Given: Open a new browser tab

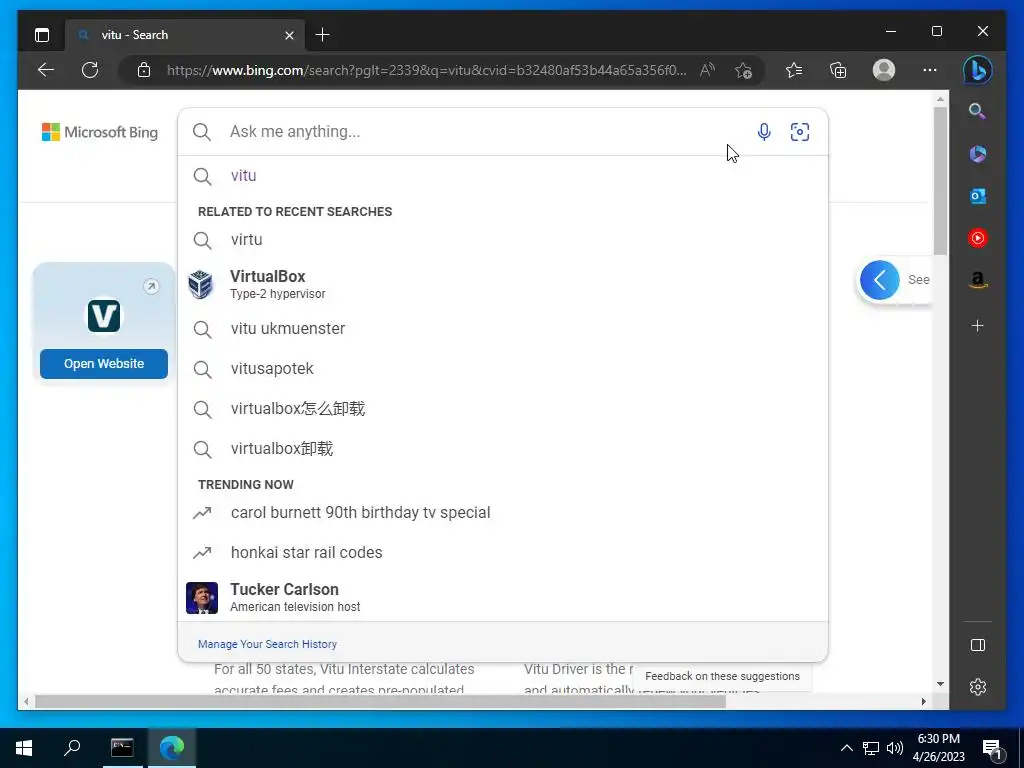Looking at the screenshot, I should pyautogui.click(x=322, y=35).
